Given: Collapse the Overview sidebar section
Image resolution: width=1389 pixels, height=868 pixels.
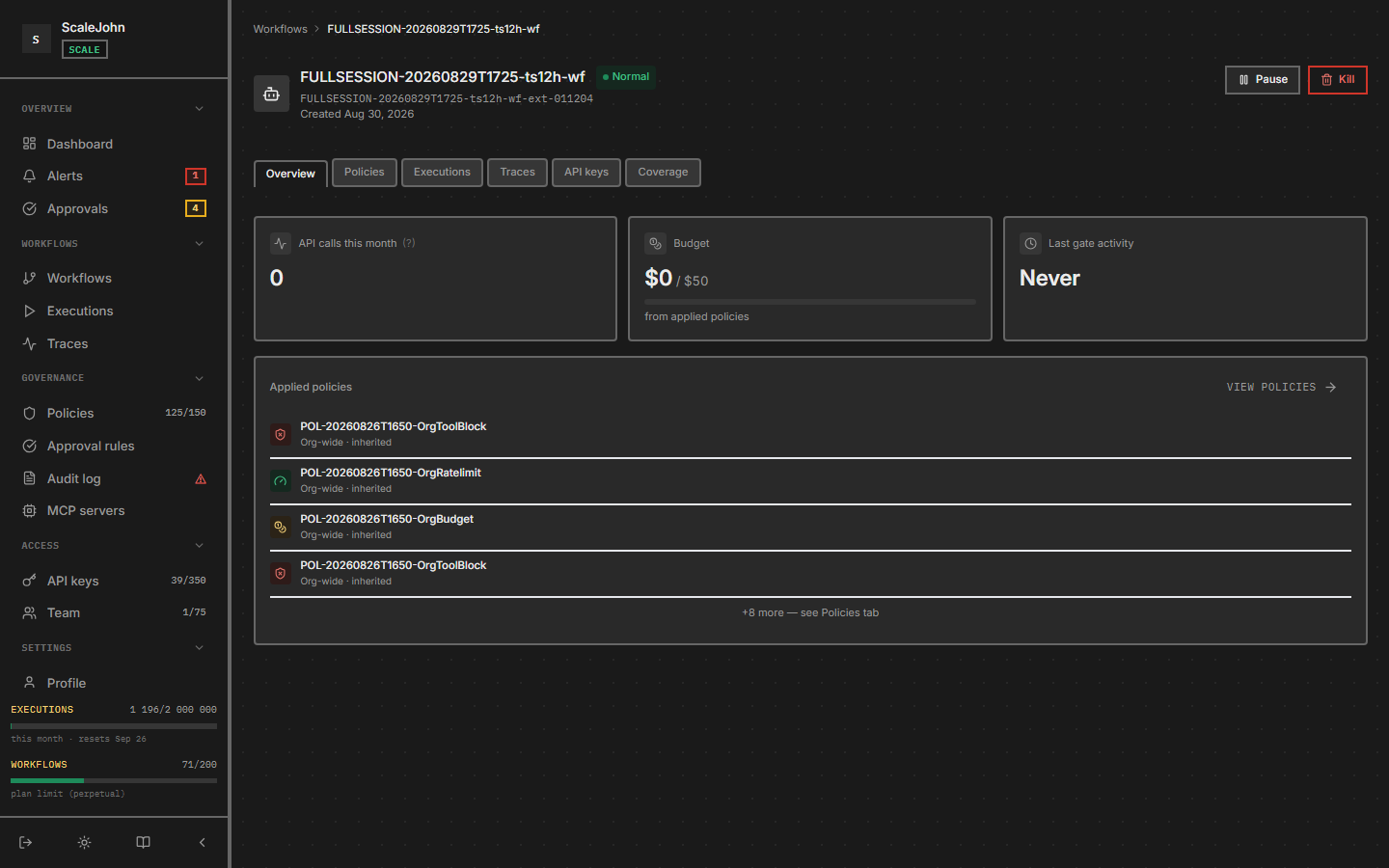Looking at the screenshot, I should 200,109.
